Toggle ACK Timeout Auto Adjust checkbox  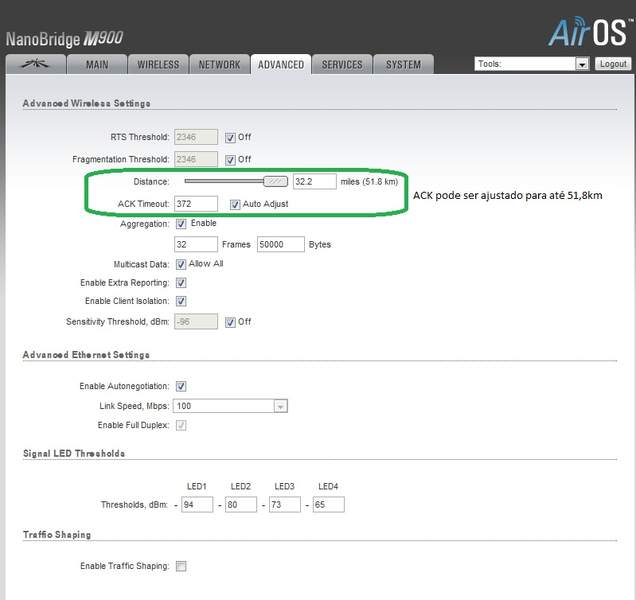coord(235,204)
